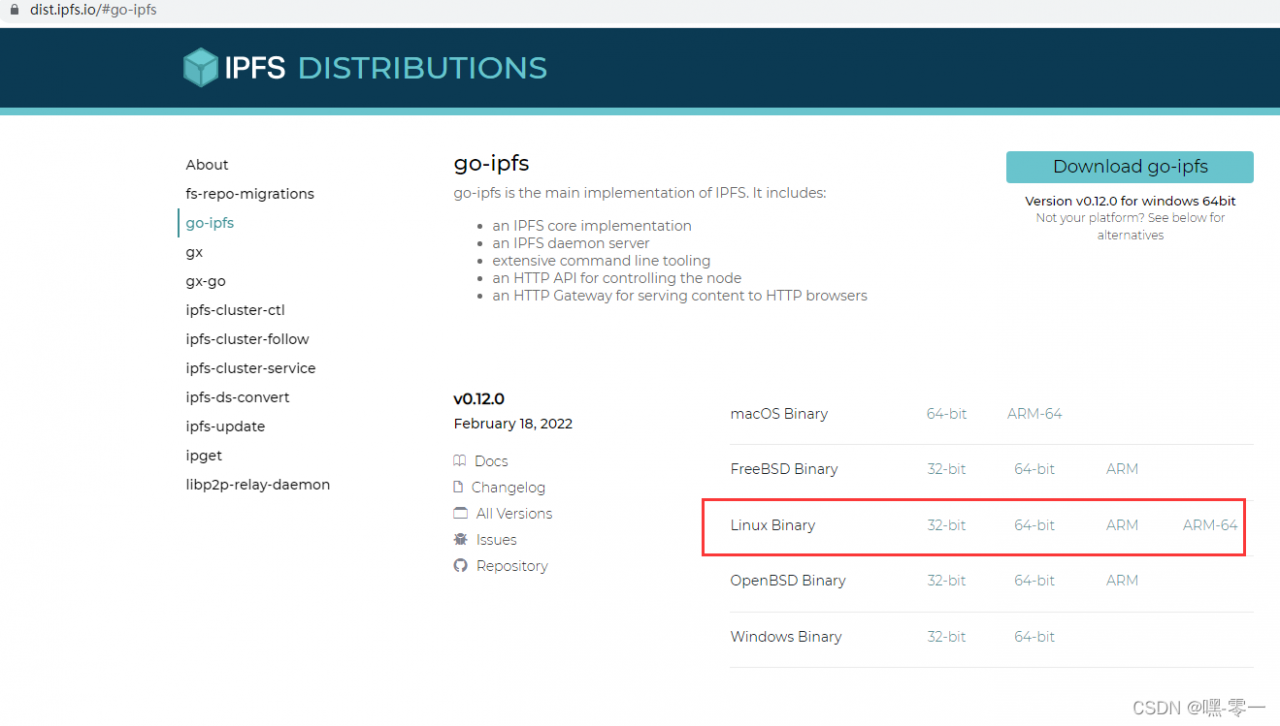The width and height of the screenshot is (1280, 726).
Task: Select fs-repo-migrations in the sidebar
Action: click(x=250, y=194)
